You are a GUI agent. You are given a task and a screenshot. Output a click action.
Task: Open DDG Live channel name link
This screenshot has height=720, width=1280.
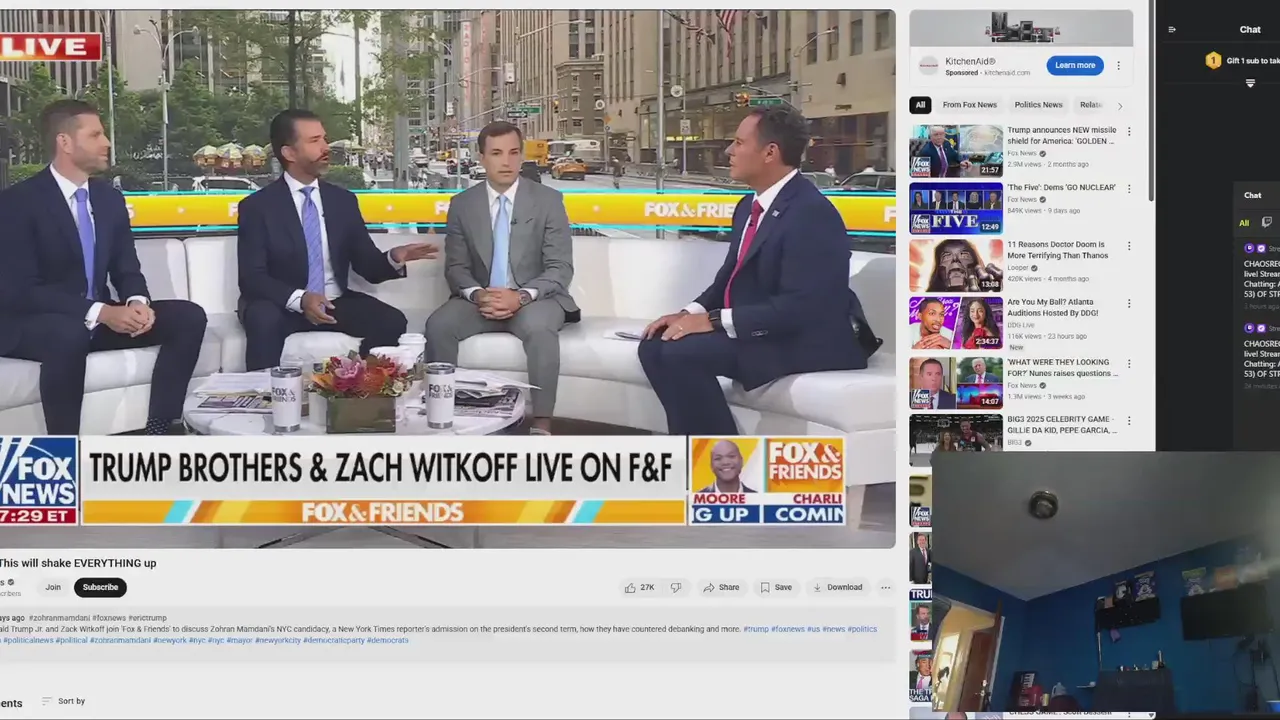[1021, 325]
